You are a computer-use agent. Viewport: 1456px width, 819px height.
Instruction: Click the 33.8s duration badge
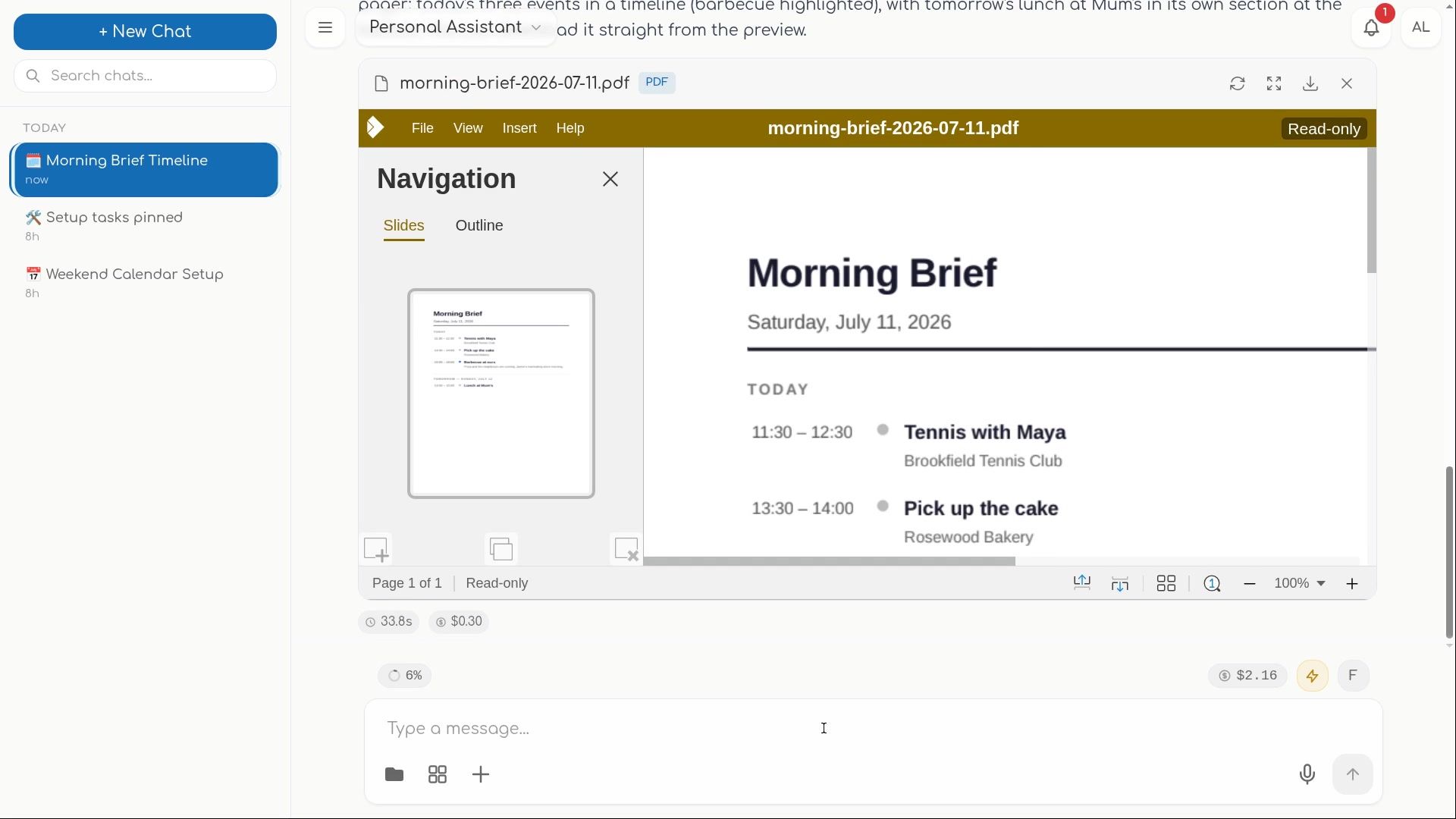pyautogui.click(x=389, y=622)
